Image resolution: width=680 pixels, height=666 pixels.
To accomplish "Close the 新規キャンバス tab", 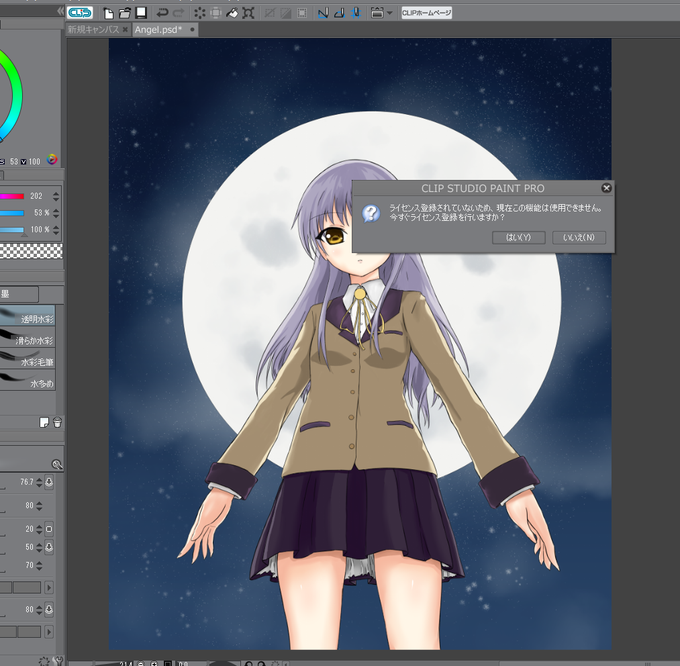I will coord(125,29).
